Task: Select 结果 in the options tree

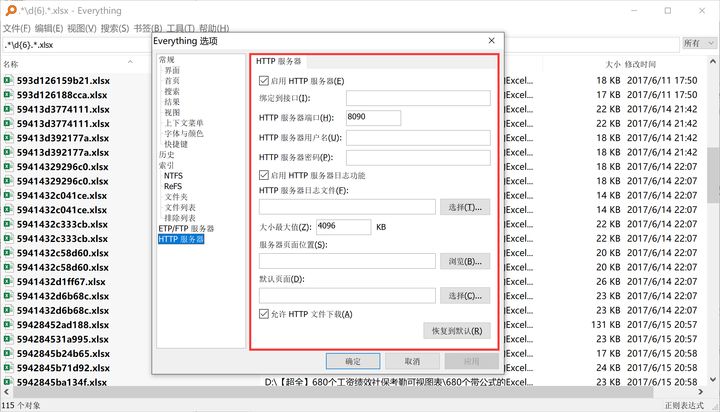Action: click(x=172, y=102)
